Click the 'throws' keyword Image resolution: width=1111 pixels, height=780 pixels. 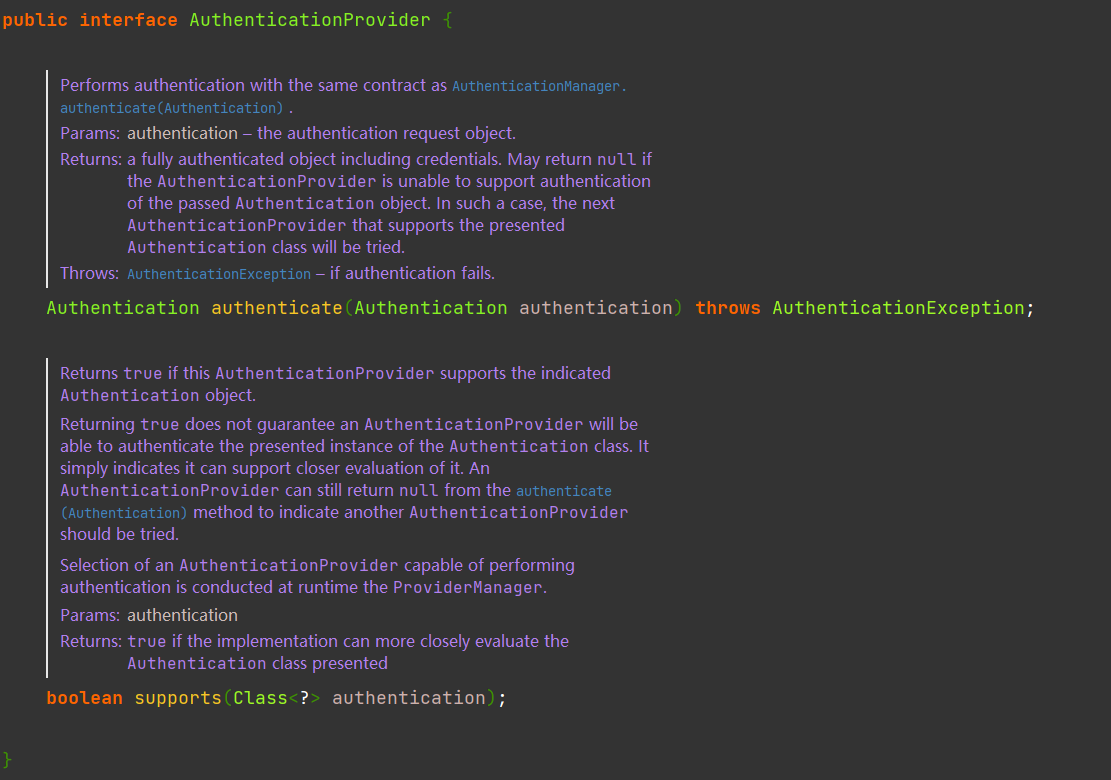[728, 308]
